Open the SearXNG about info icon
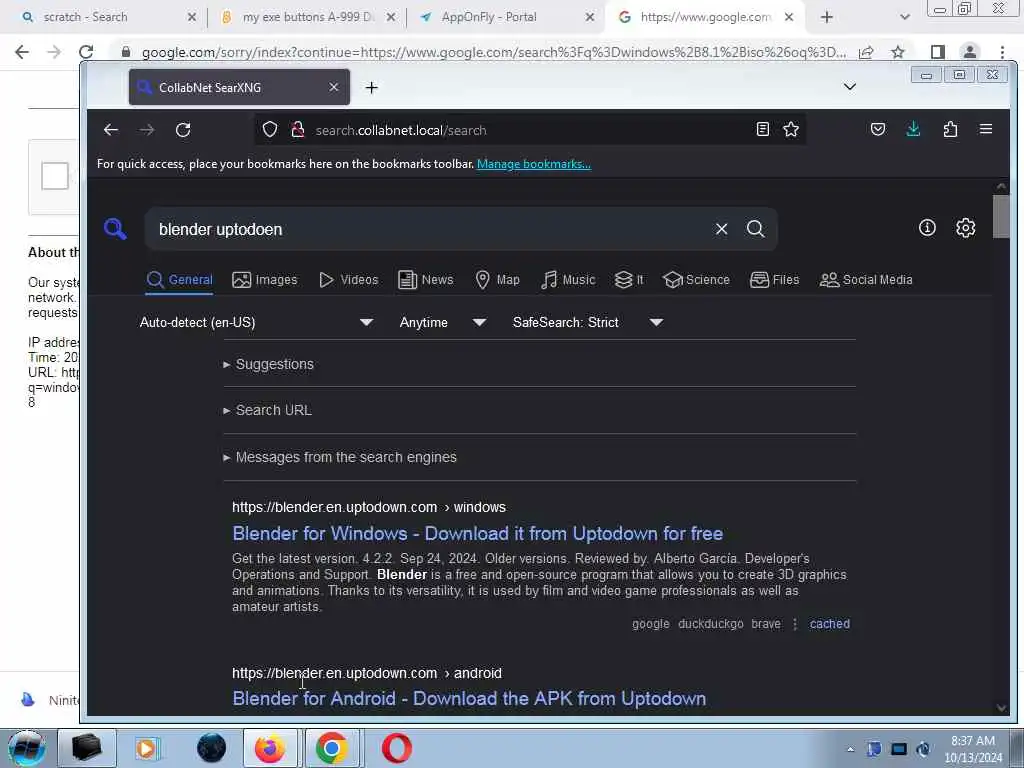The height and width of the screenshot is (768, 1024). click(x=927, y=227)
